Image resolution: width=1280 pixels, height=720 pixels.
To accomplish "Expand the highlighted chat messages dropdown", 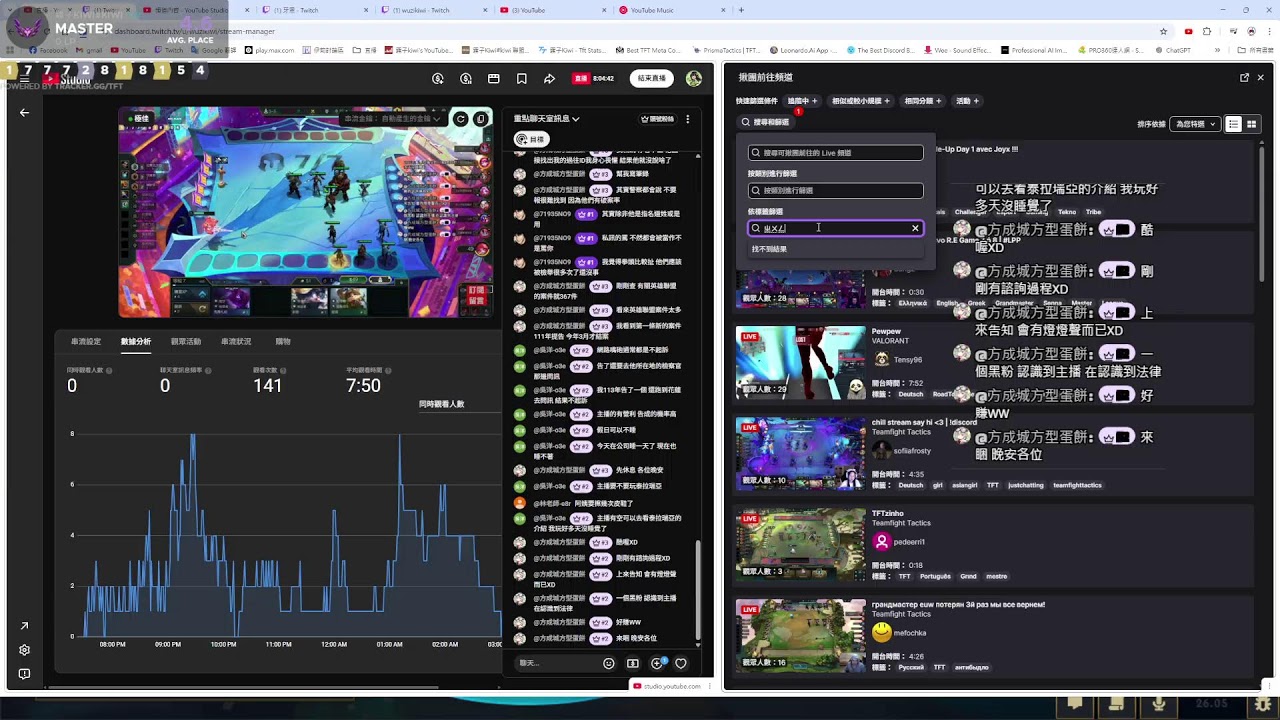I will pos(546,119).
